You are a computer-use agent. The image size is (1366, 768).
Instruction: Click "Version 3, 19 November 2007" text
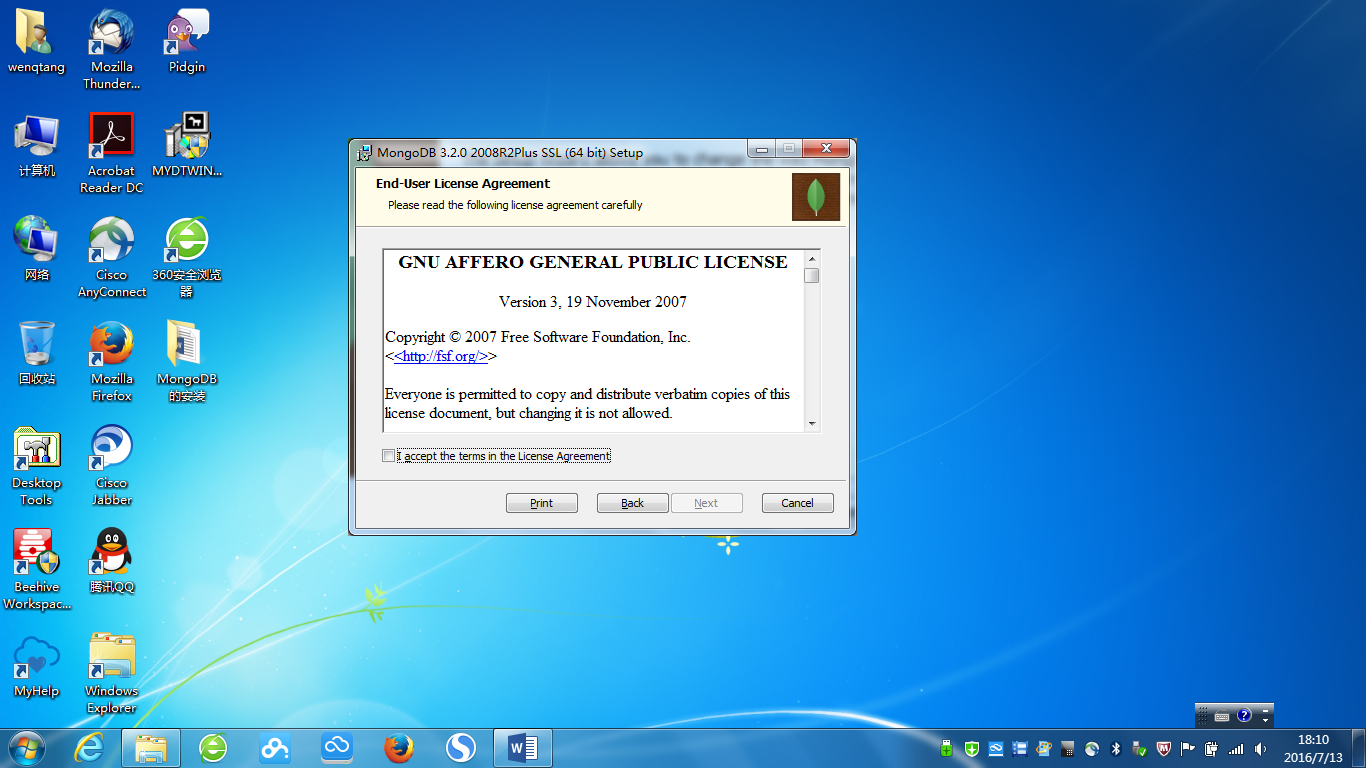pyautogui.click(x=593, y=301)
